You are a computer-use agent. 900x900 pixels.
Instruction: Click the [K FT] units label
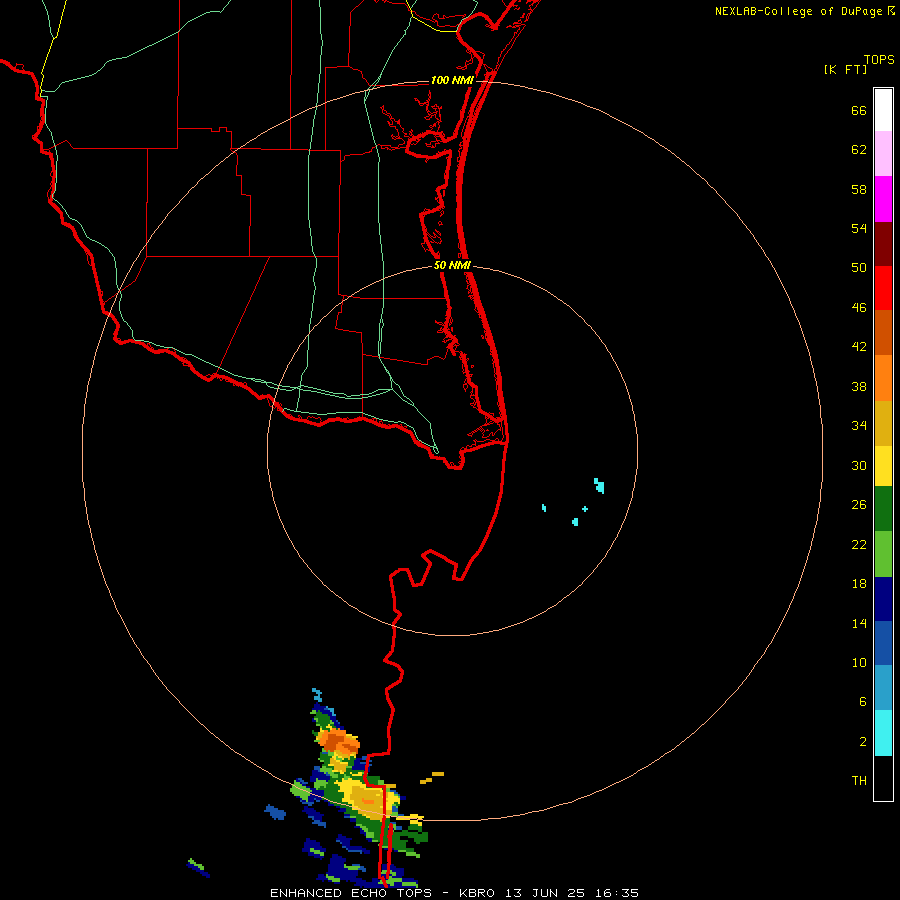[845, 70]
